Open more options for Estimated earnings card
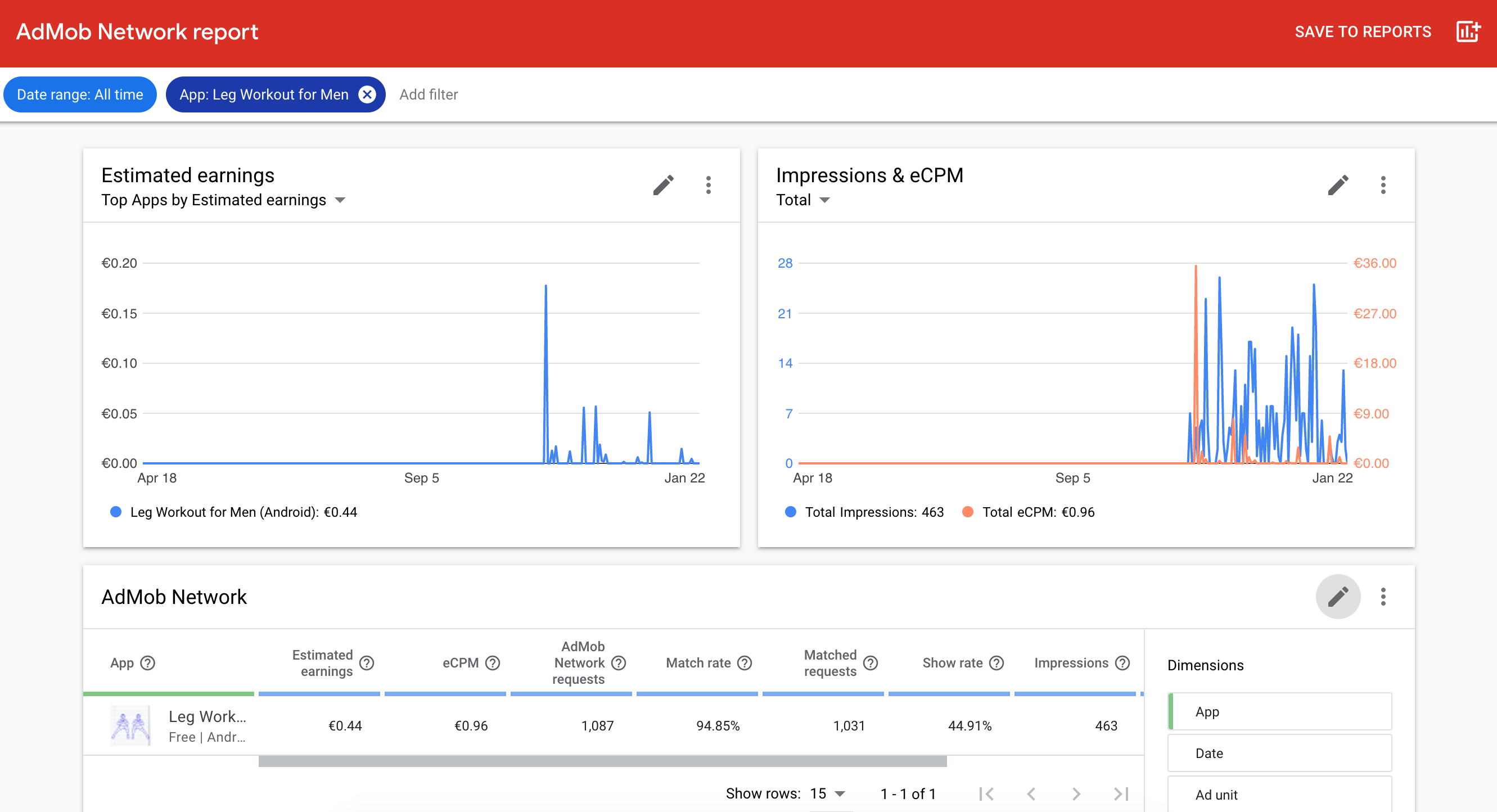1497x812 pixels. pyautogui.click(x=708, y=185)
